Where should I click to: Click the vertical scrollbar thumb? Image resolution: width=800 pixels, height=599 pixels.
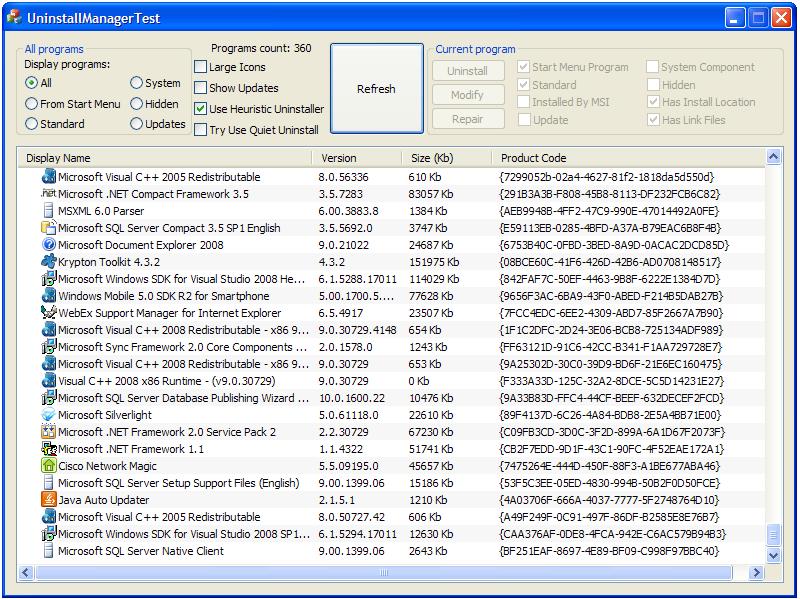coord(773,535)
